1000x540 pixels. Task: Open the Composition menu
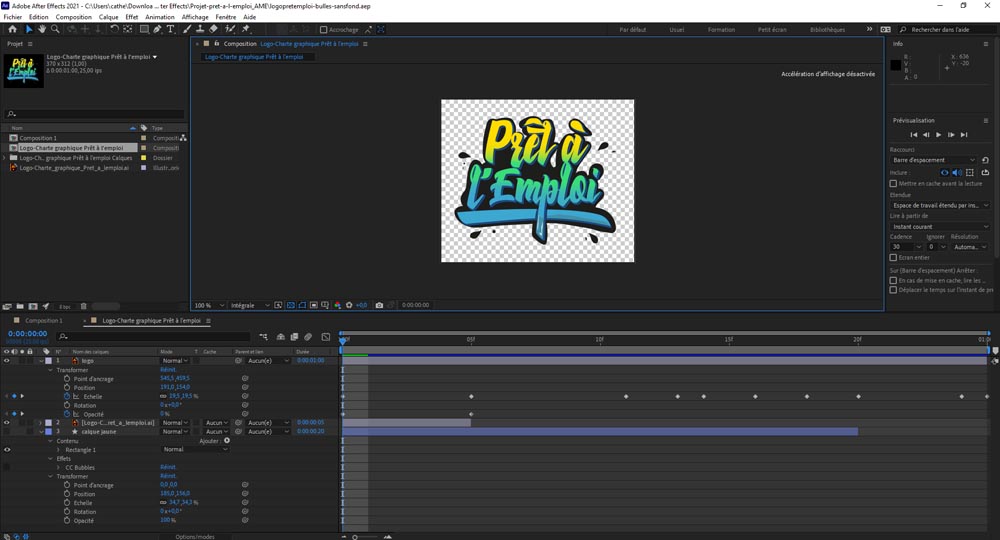click(x=74, y=17)
